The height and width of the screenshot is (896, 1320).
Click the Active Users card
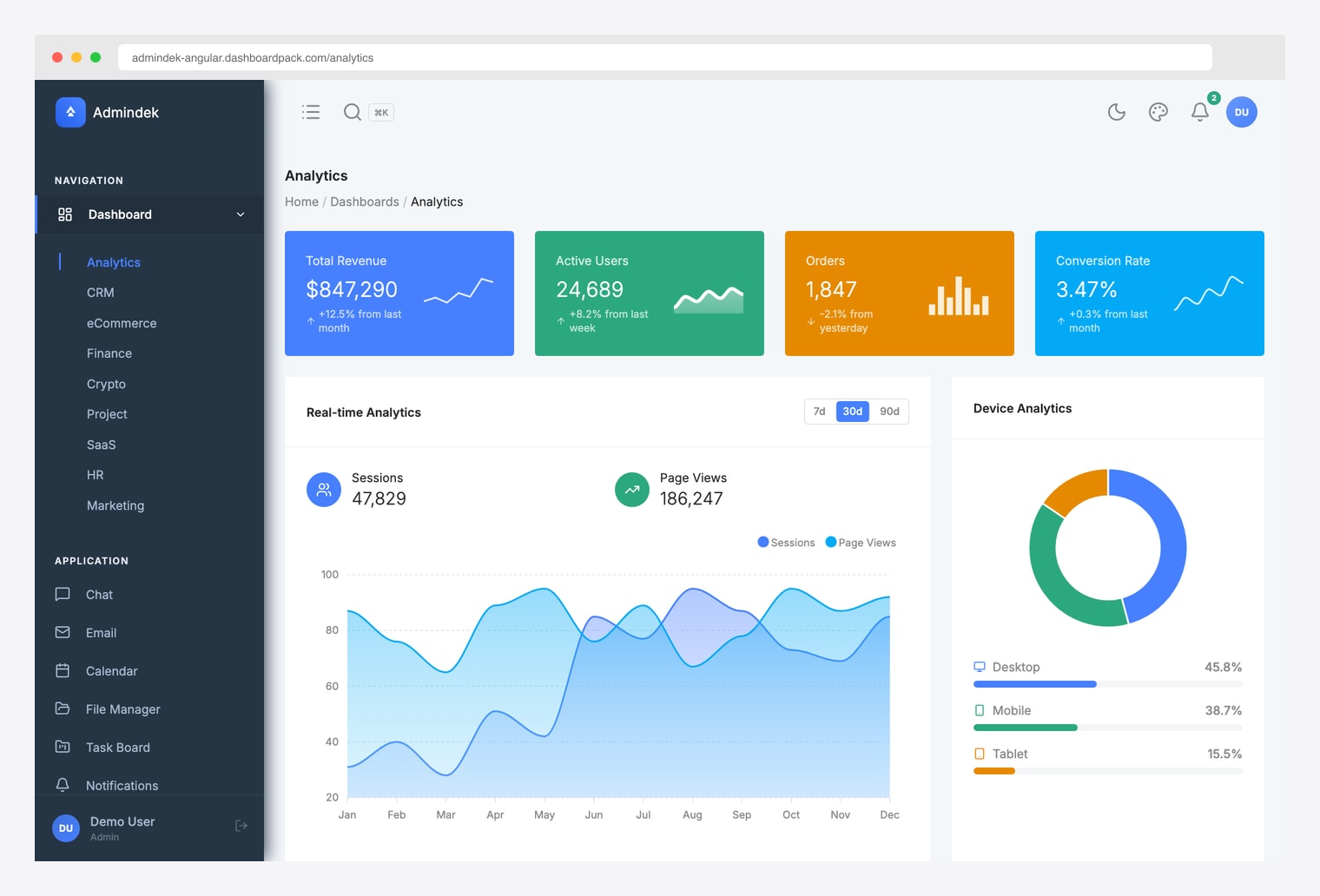tap(650, 293)
